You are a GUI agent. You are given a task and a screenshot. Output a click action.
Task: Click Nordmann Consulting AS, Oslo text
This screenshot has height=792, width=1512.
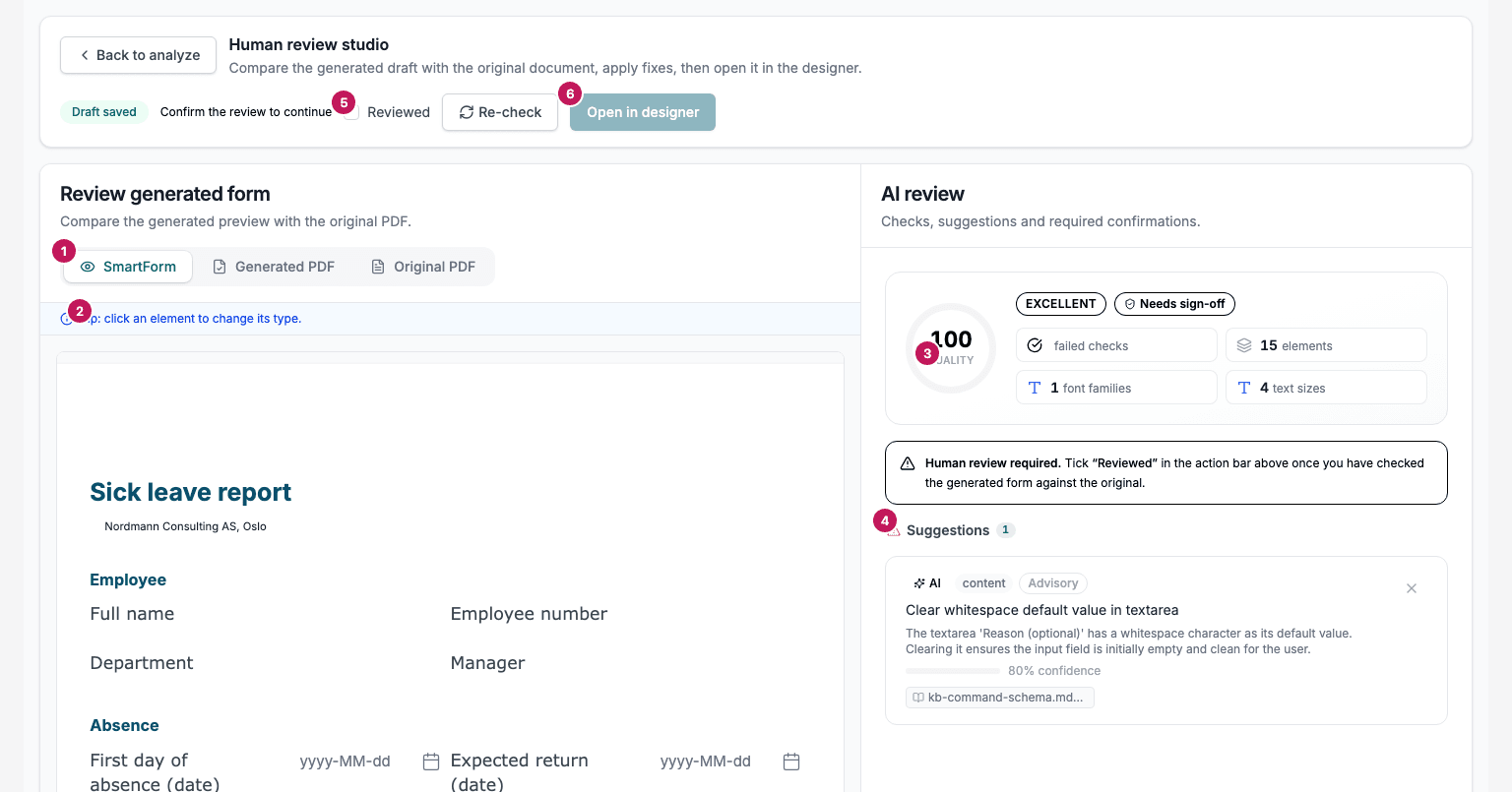(185, 526)
